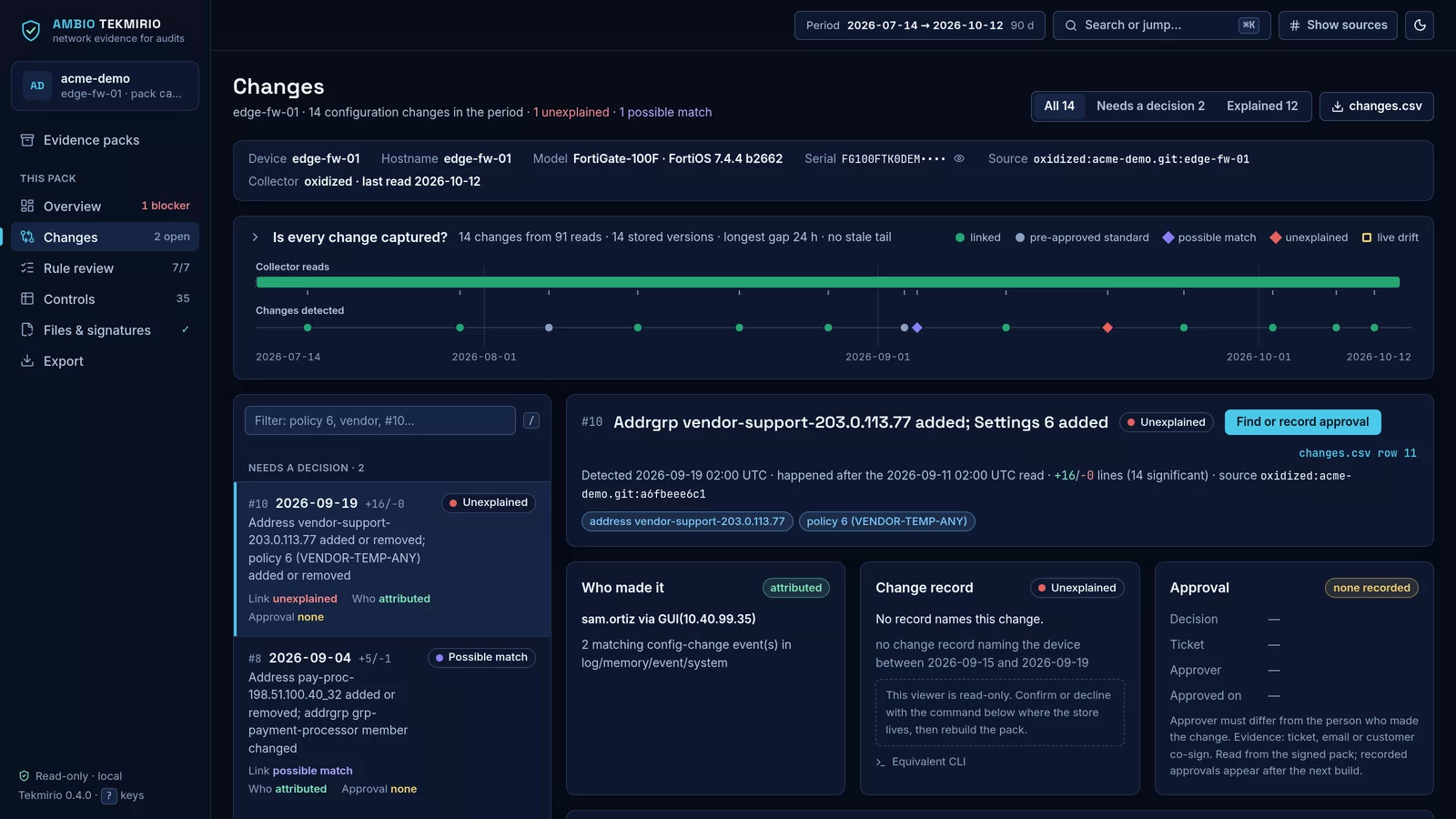1456x819 pixels.
Task: Click the linked legend green dot
Action: pos(960,238)
